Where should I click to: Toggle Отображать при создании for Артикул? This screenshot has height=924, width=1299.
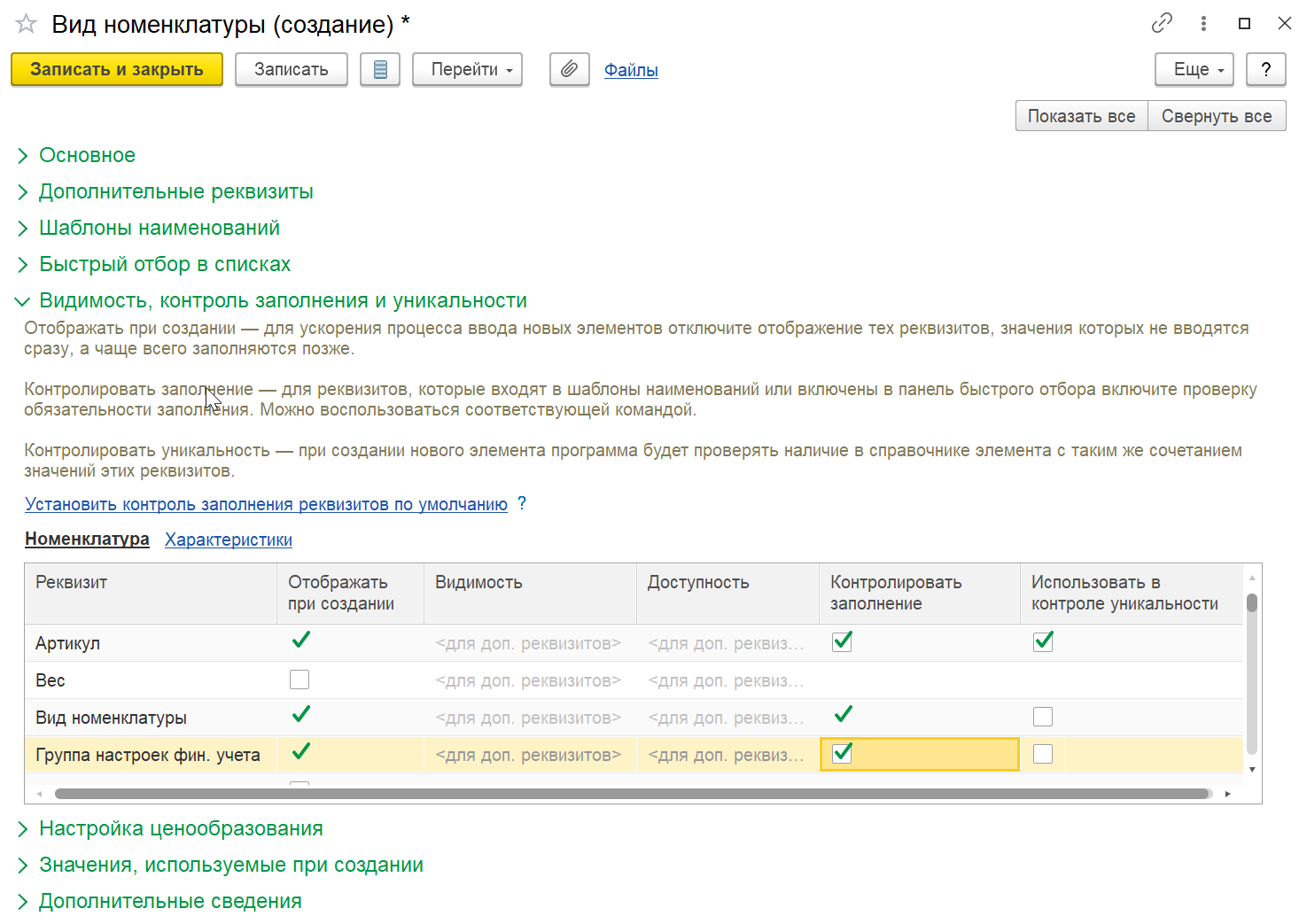tap(300, 641)
